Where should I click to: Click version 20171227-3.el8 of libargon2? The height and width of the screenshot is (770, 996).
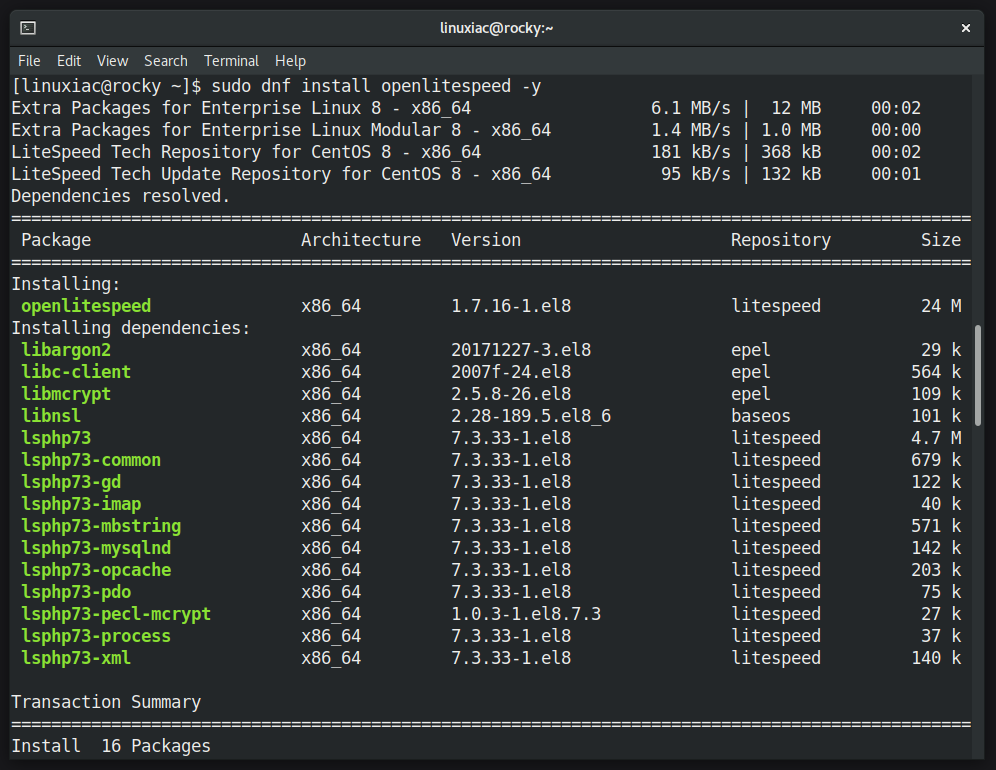pos(521,350)
